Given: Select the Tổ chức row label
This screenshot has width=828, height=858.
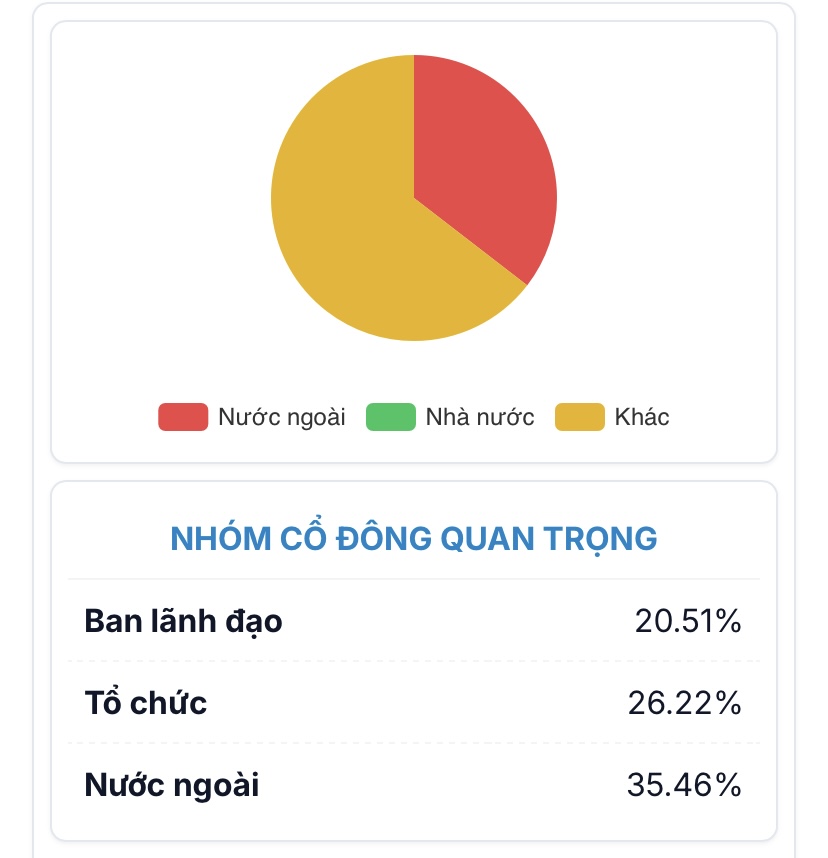Looking at the screenshot, I should (x=146, y=703).
